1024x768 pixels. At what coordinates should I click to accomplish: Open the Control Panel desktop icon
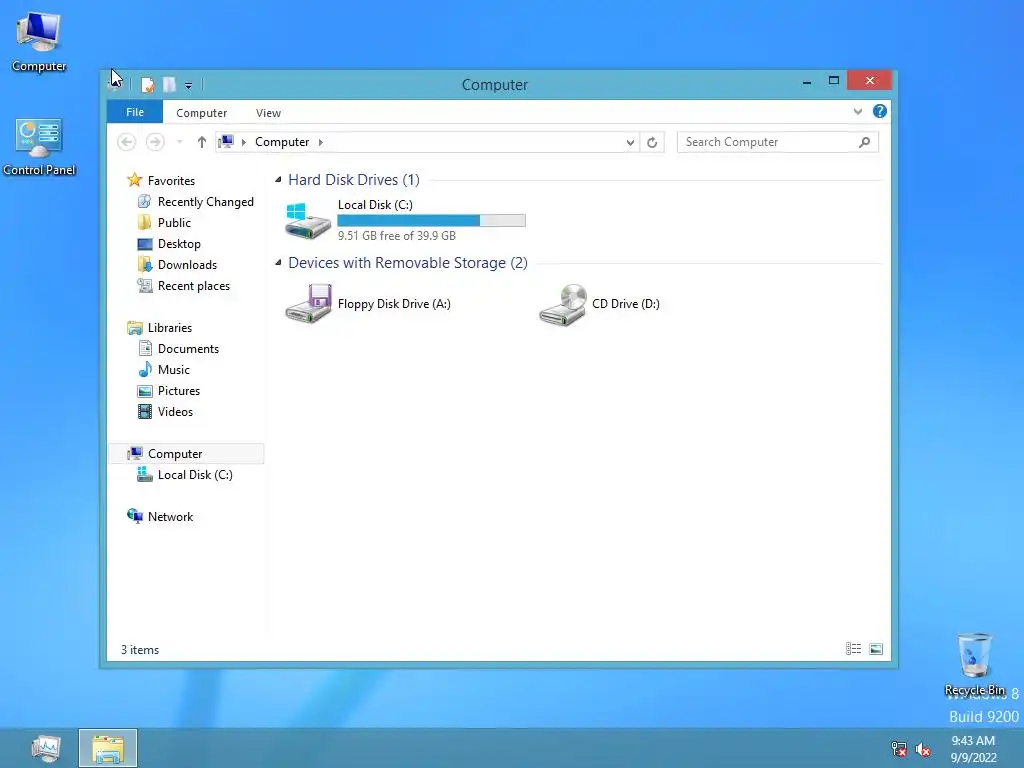pyautogui.click(x=39, y=147)
